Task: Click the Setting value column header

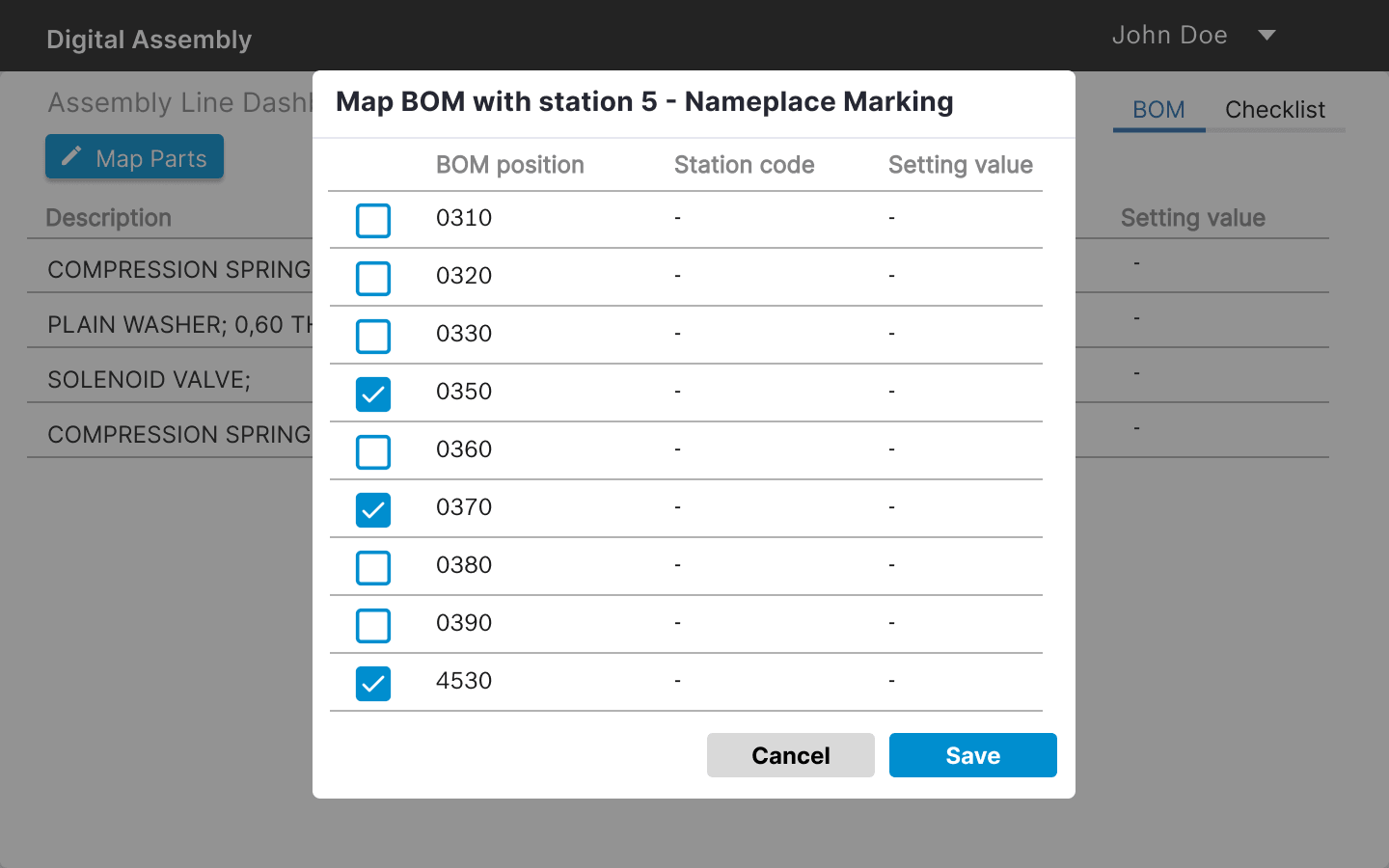Action: point(961,165)
